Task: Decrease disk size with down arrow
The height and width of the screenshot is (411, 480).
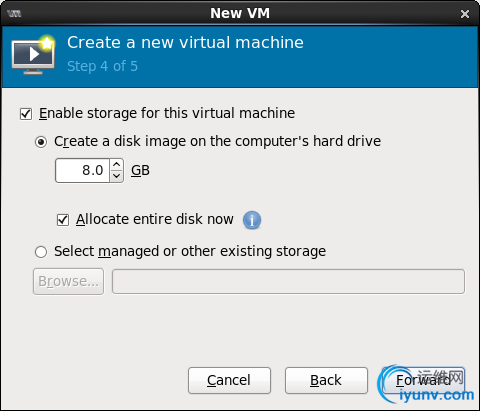Action: tap(117, 176)
